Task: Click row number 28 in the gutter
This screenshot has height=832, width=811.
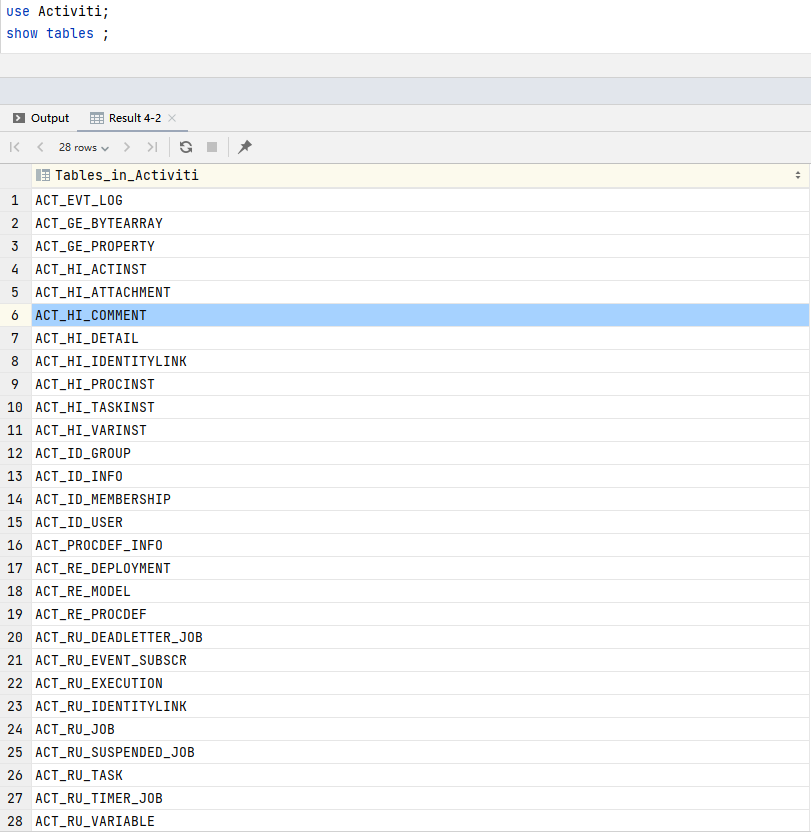Action: (x=15, y=821)
